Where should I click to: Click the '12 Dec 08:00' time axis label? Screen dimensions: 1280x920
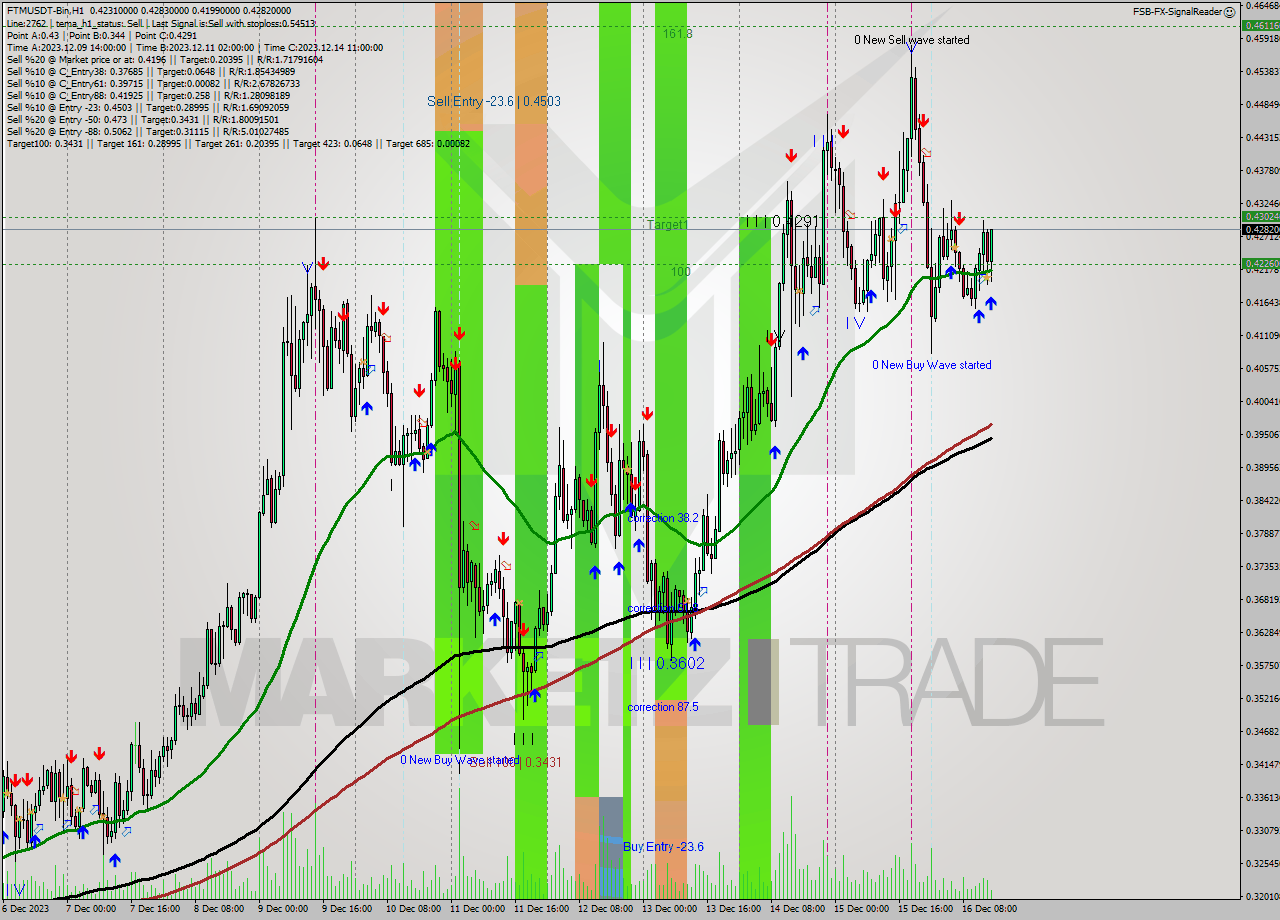click(605, 909)
